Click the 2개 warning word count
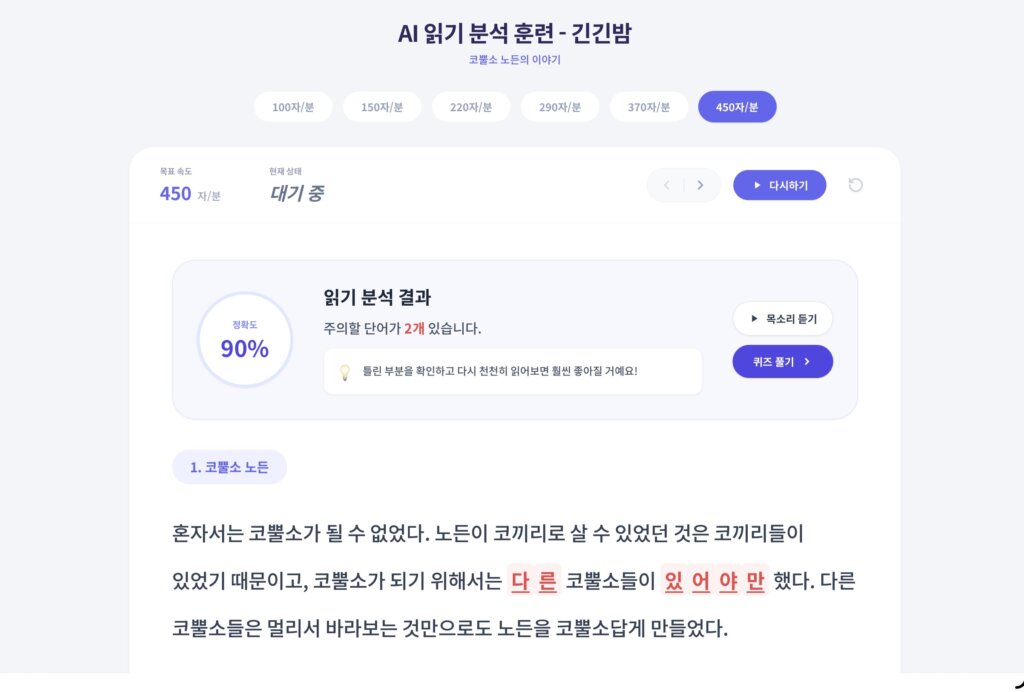 tap(414, 328)
